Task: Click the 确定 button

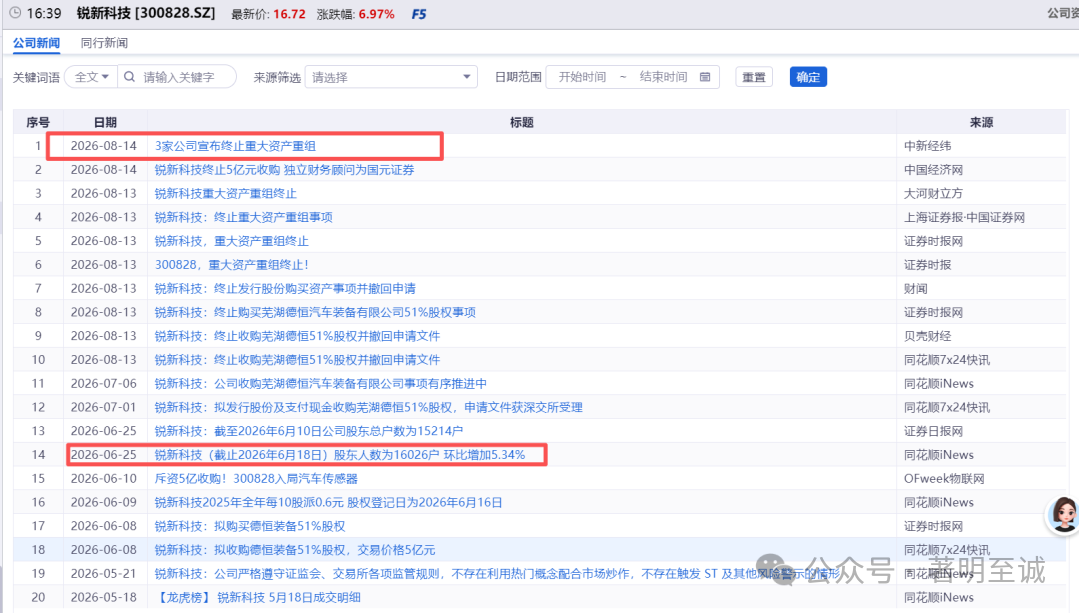Action: pyautogui.click(x=808, y=77)
